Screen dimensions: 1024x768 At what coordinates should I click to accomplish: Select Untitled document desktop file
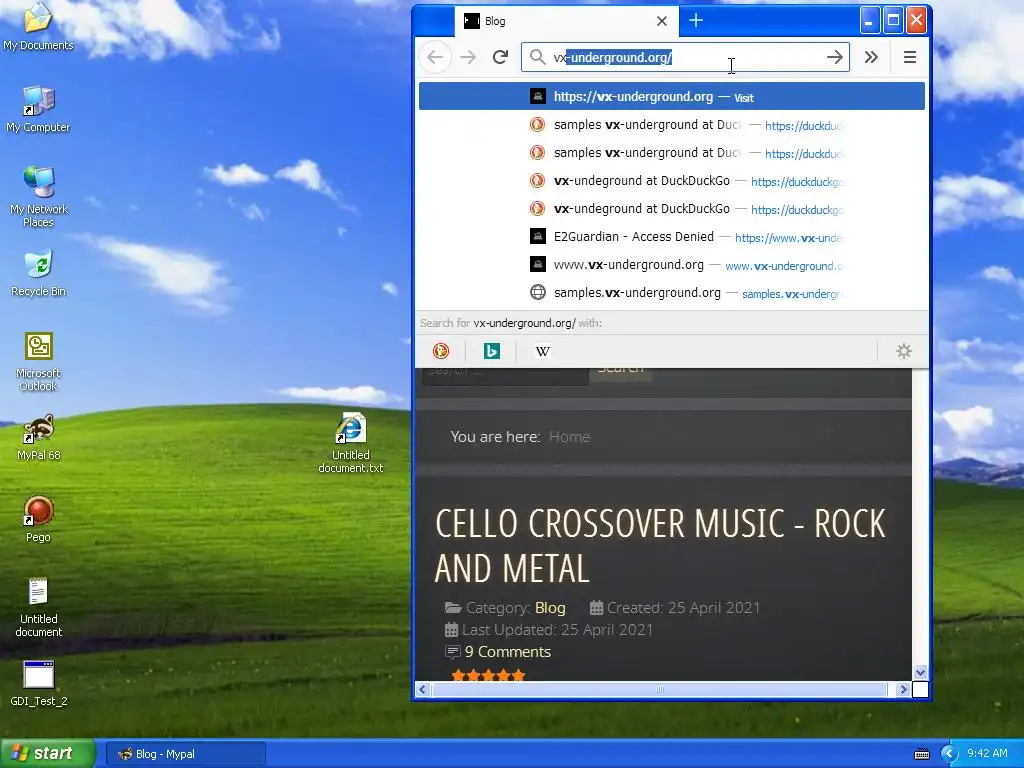39,607
